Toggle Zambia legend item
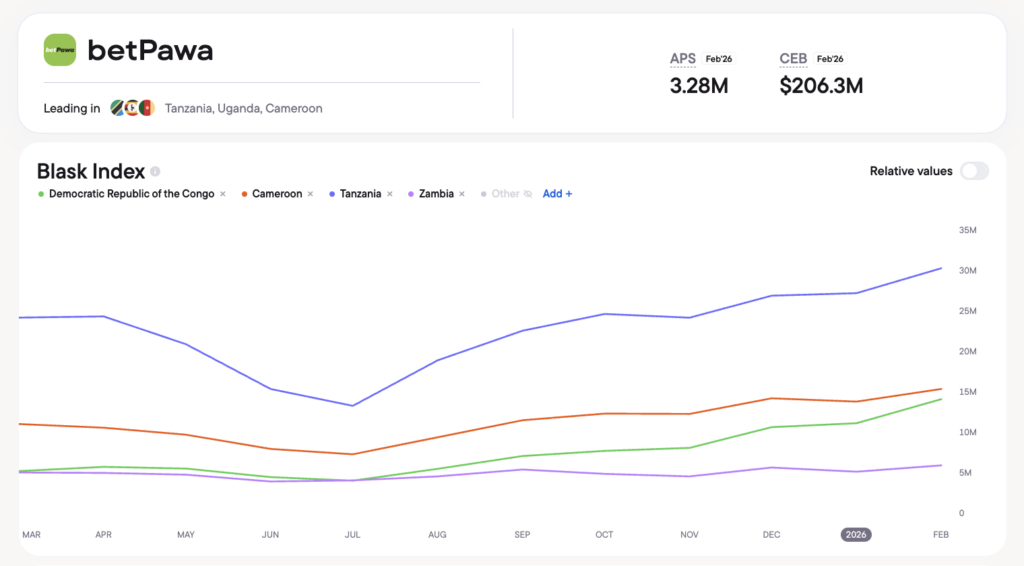The image size is (1024, 566). [x=436, y=194]
